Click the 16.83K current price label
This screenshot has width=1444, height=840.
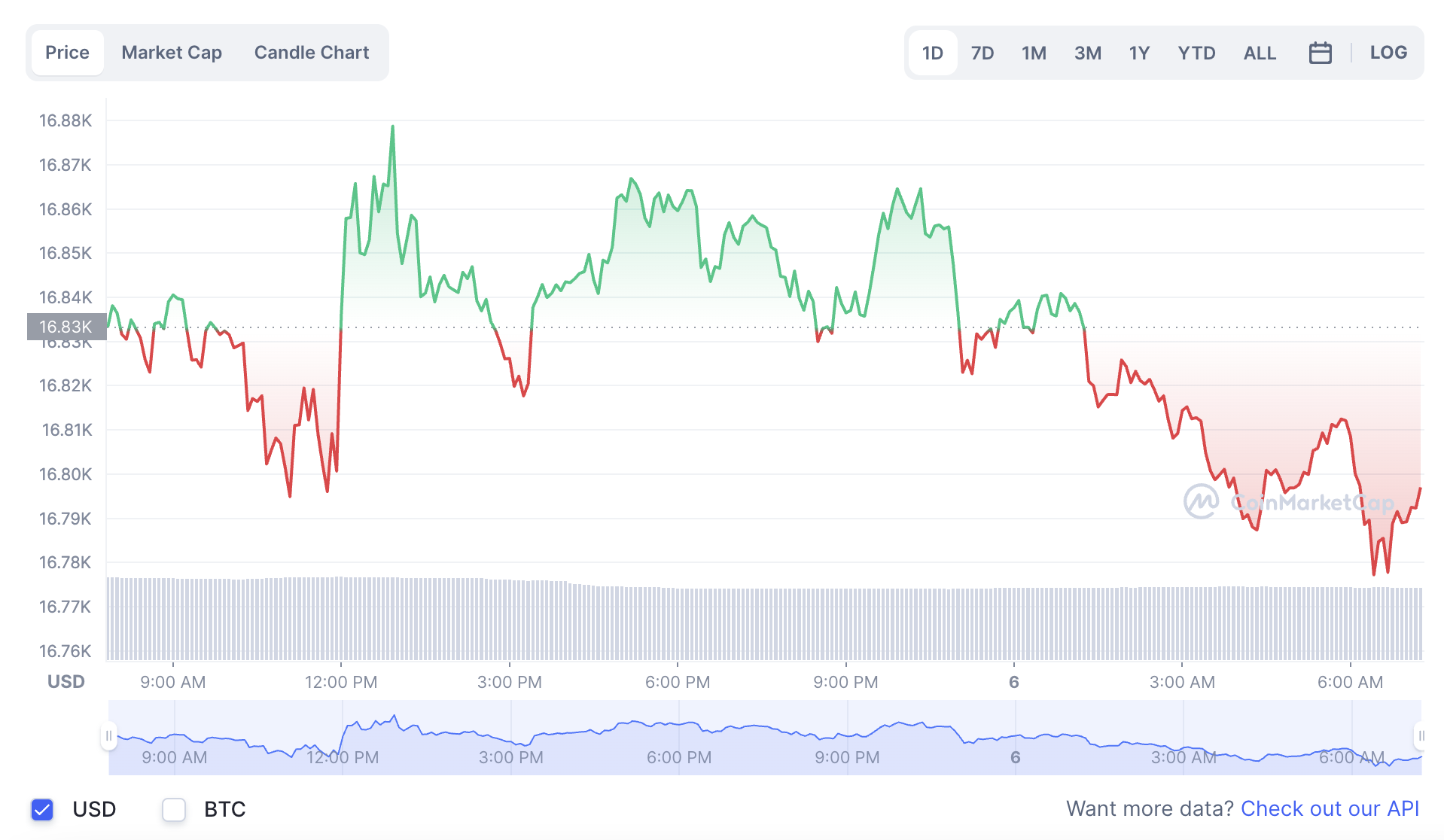[66, 327]
